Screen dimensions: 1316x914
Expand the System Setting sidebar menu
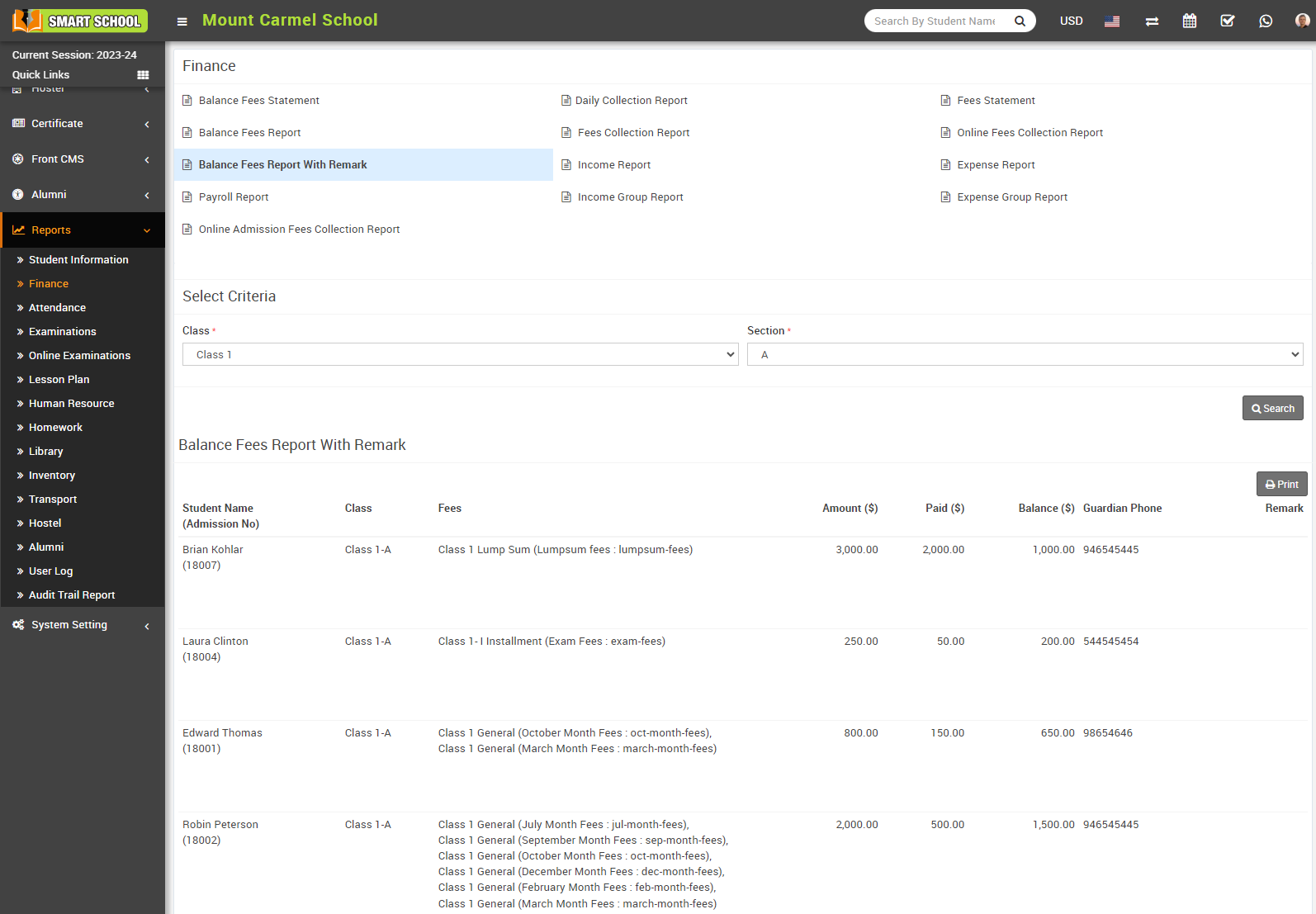[x=82, y=625]
